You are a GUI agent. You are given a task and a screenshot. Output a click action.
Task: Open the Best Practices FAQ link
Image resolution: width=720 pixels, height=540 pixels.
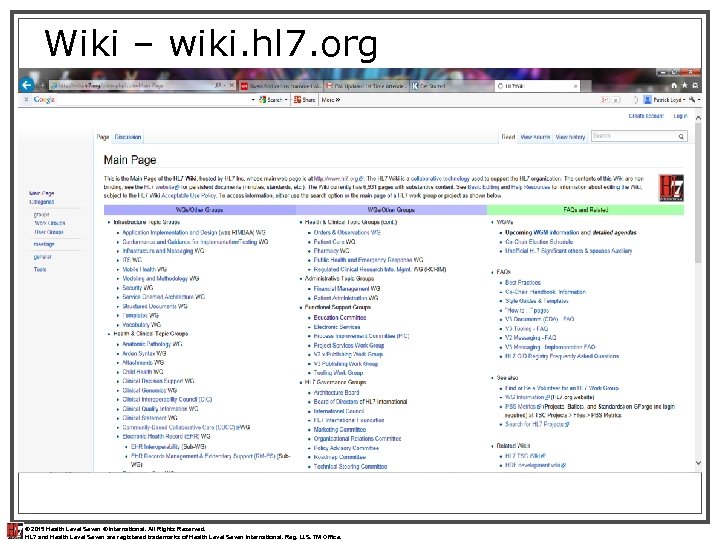[523, 282]
